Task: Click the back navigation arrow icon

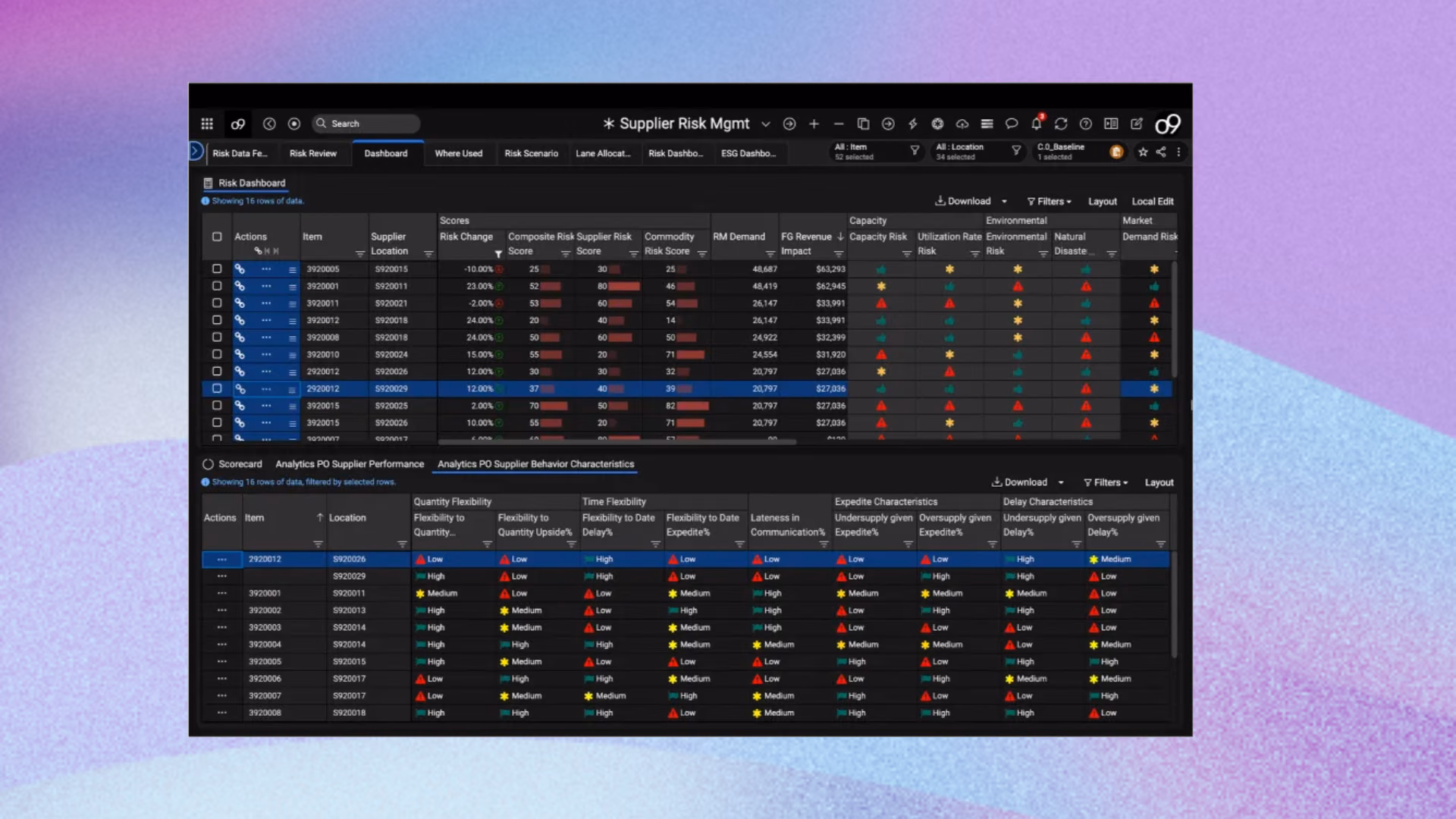Action: click(x=269, y=124)
